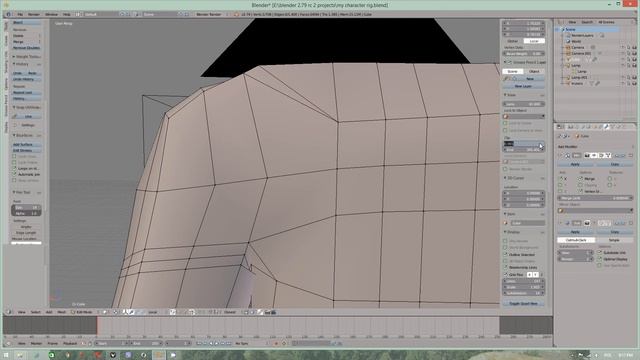Screen dimensions: 640x360
Task: Toggle the Outline Selected checkbox
Action: pos(506,254)
